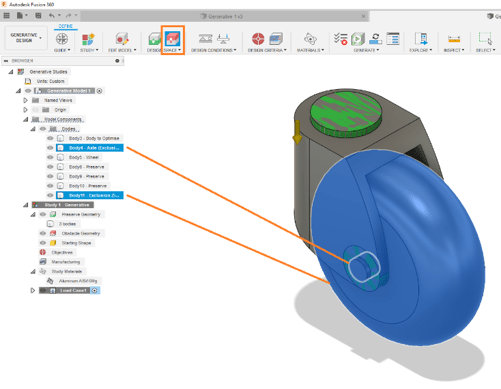Open the Design Conditions menu
Image resolution: width=501 pixels, height=389 pixels.
tap(214, 50)
